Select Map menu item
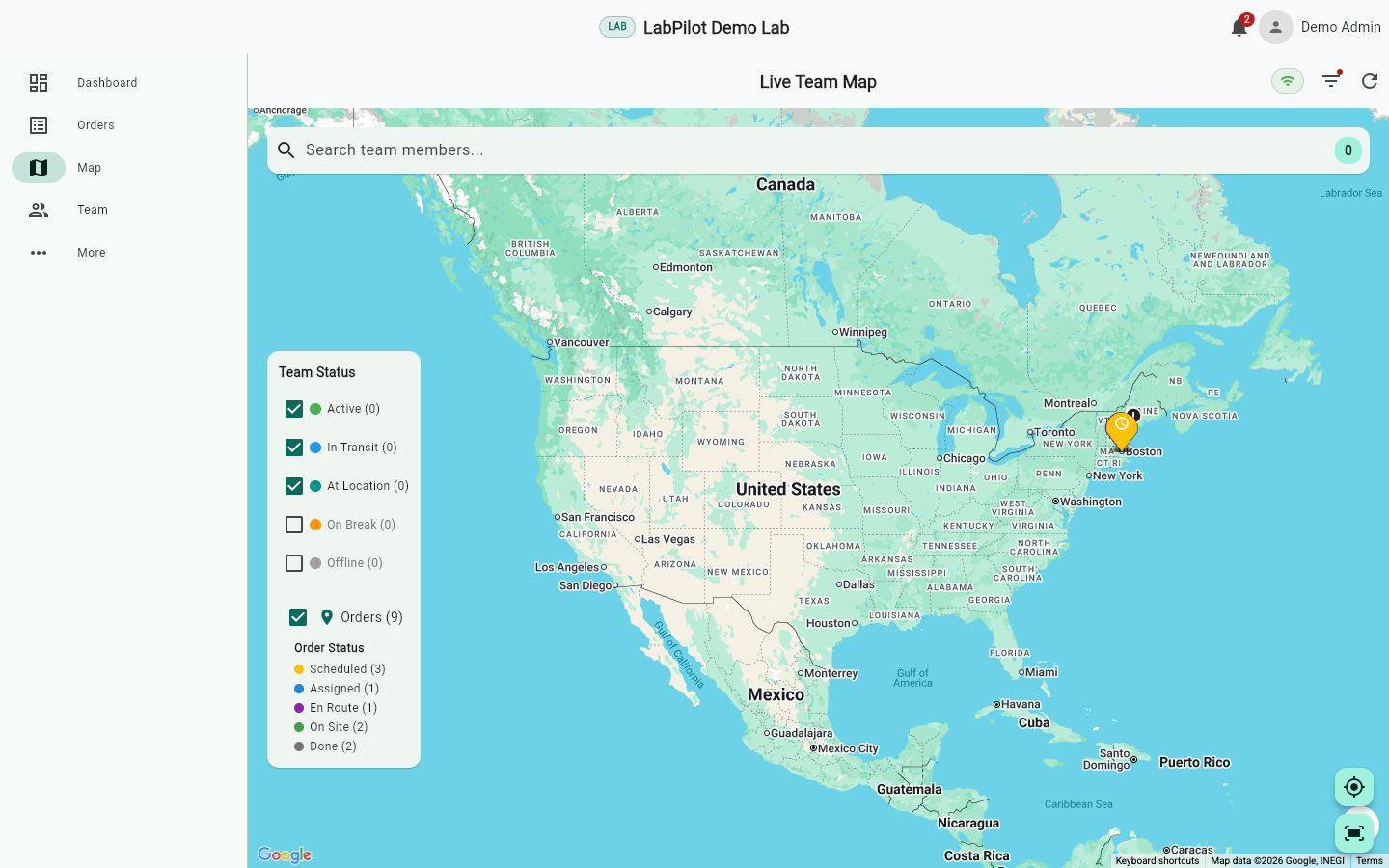 tap(123, 168)
